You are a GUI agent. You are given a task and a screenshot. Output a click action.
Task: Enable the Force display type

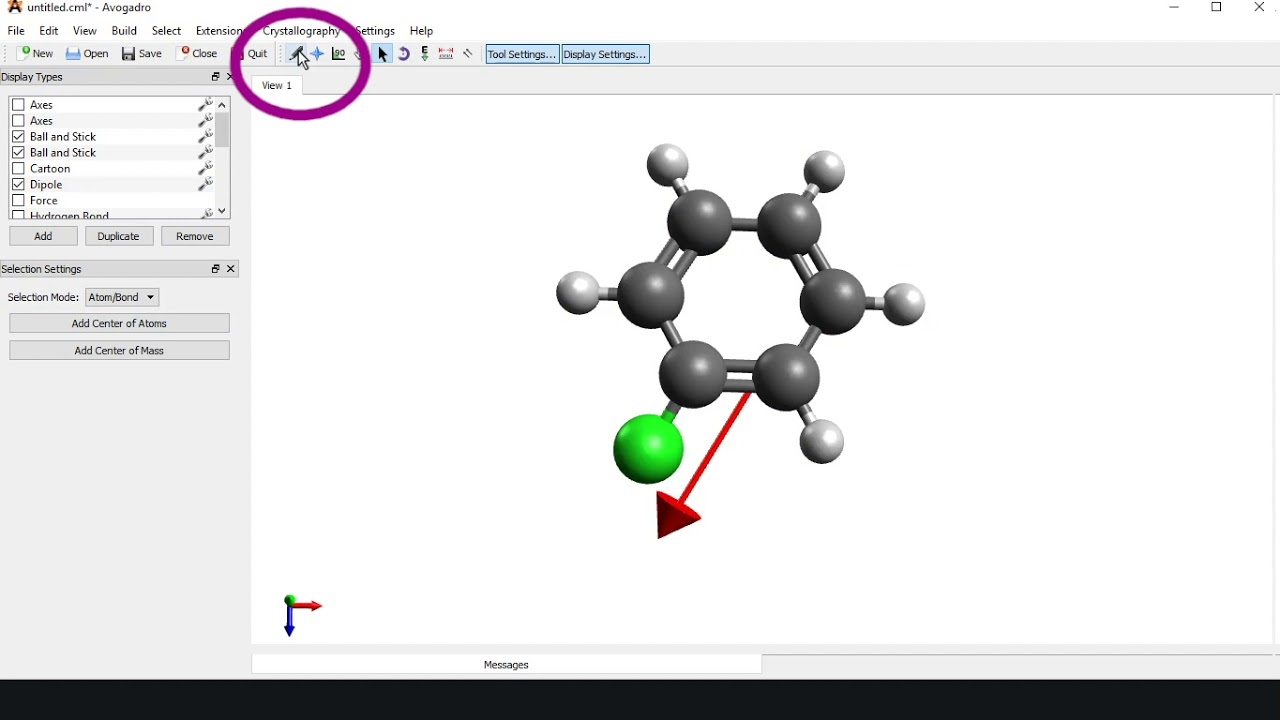pyautogui.click(x=18, y=200)
